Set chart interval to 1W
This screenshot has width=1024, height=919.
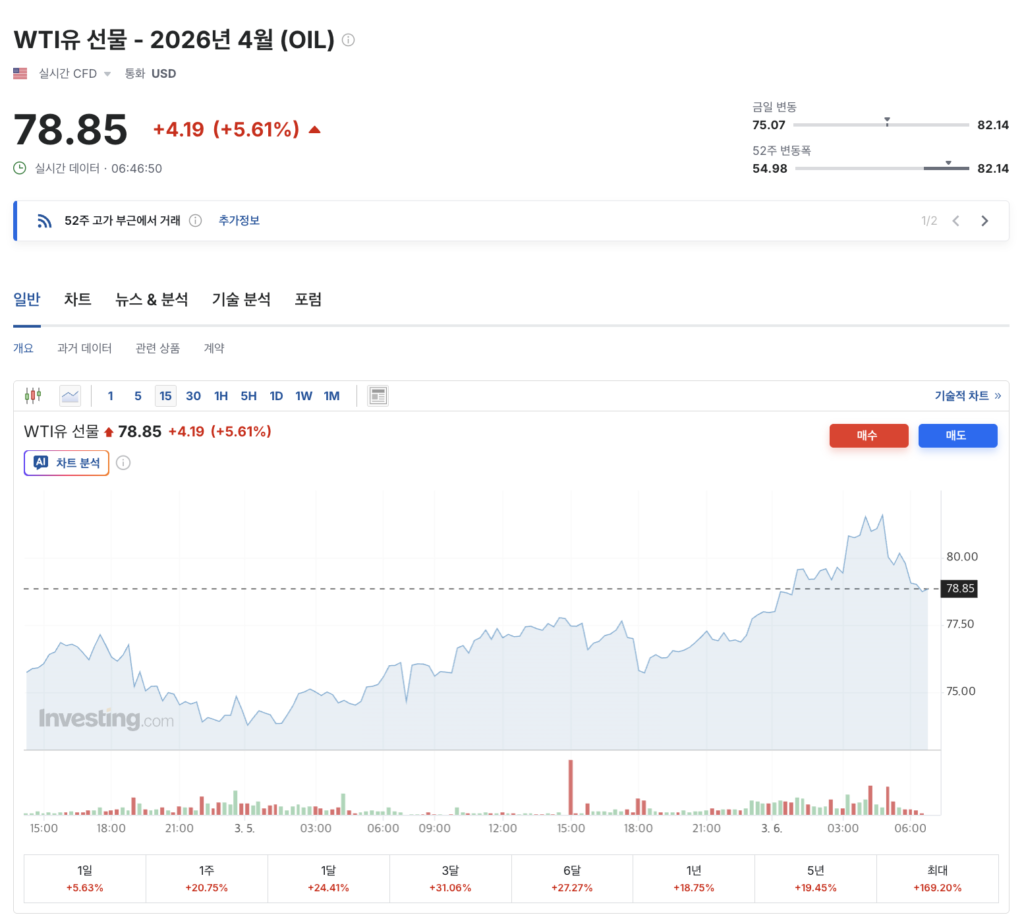(x=304, y=396)
